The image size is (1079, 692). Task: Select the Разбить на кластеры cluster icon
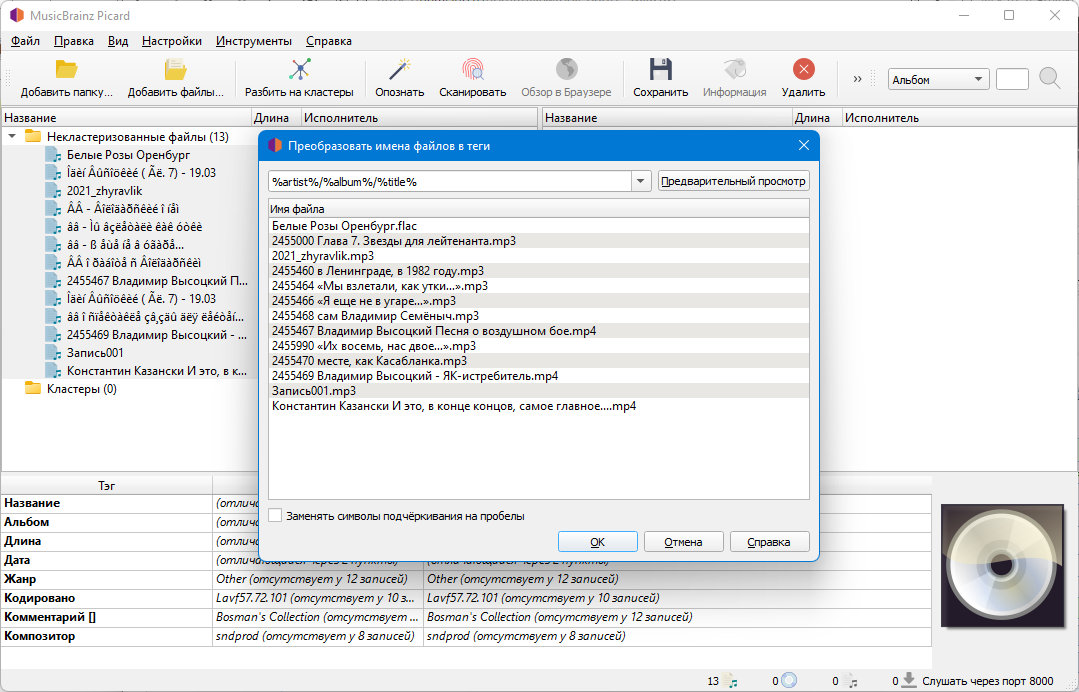pyautogui.click(x=299, y=69)
